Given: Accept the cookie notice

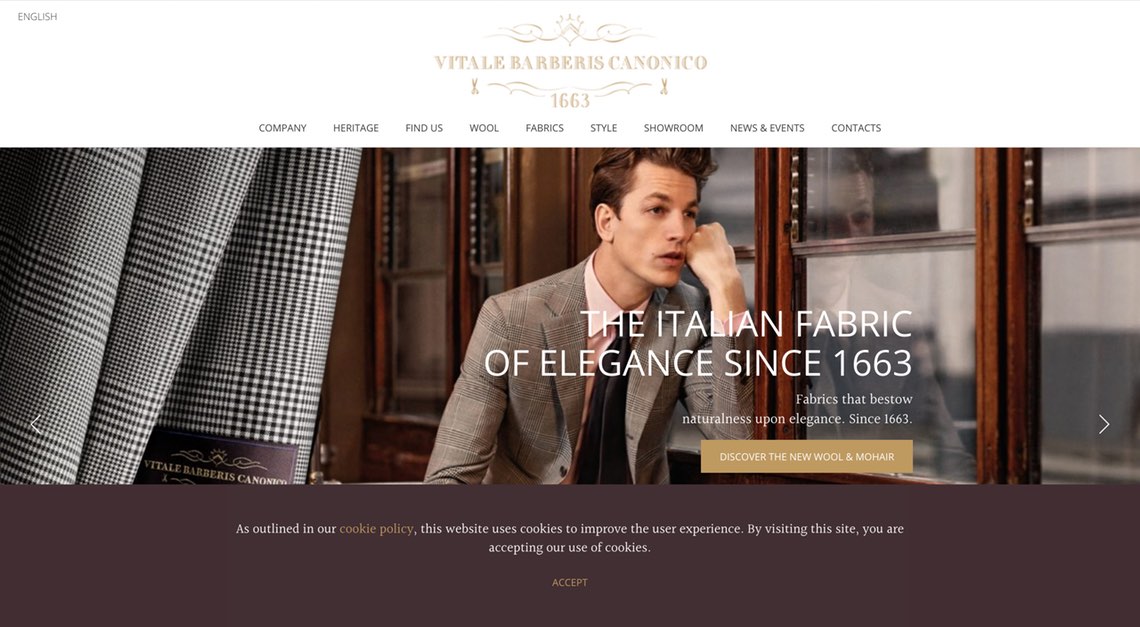Looking at the screenshot, I should click(x=569, y=582).
